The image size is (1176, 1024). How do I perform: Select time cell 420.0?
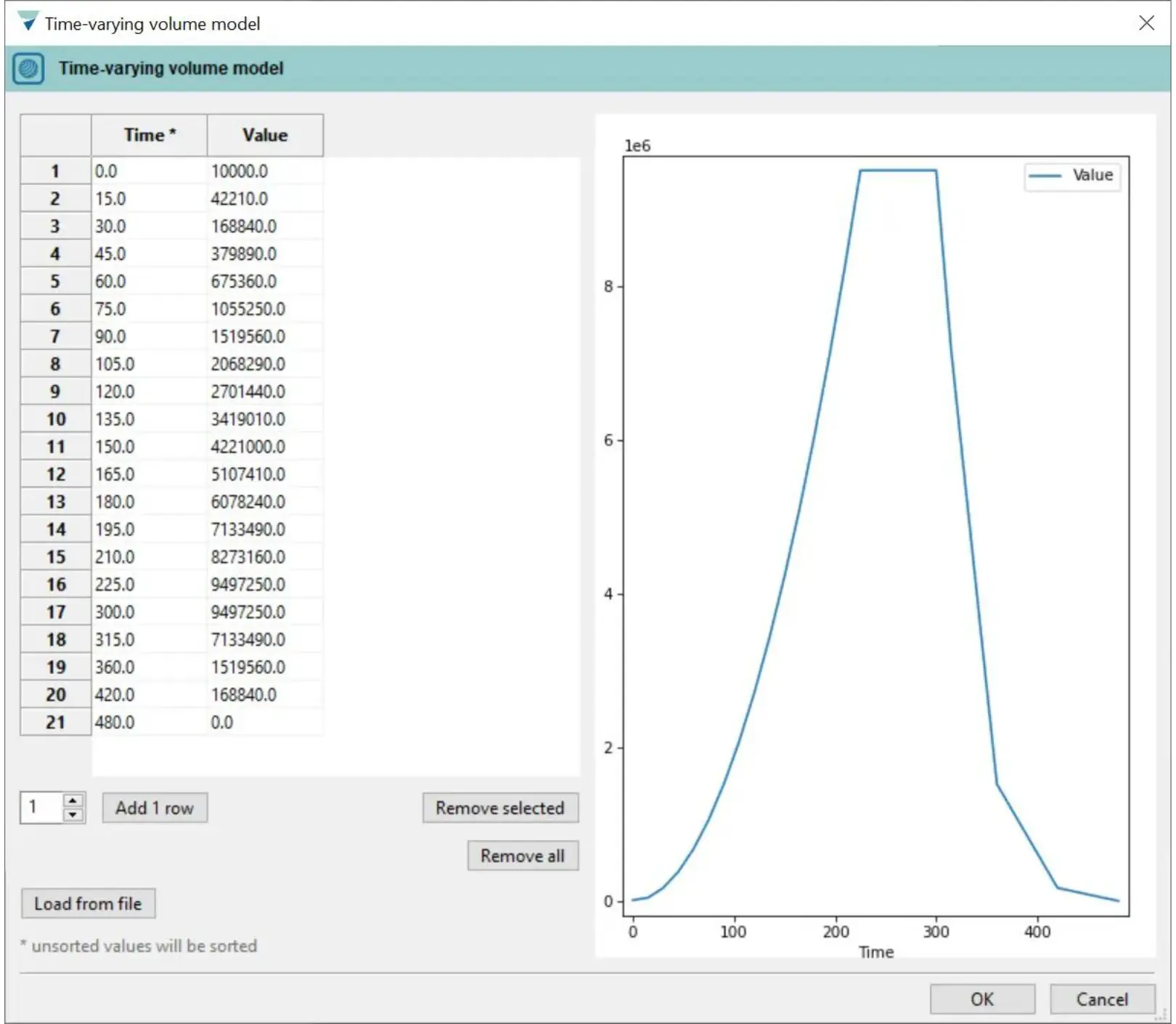coord(150,695)
